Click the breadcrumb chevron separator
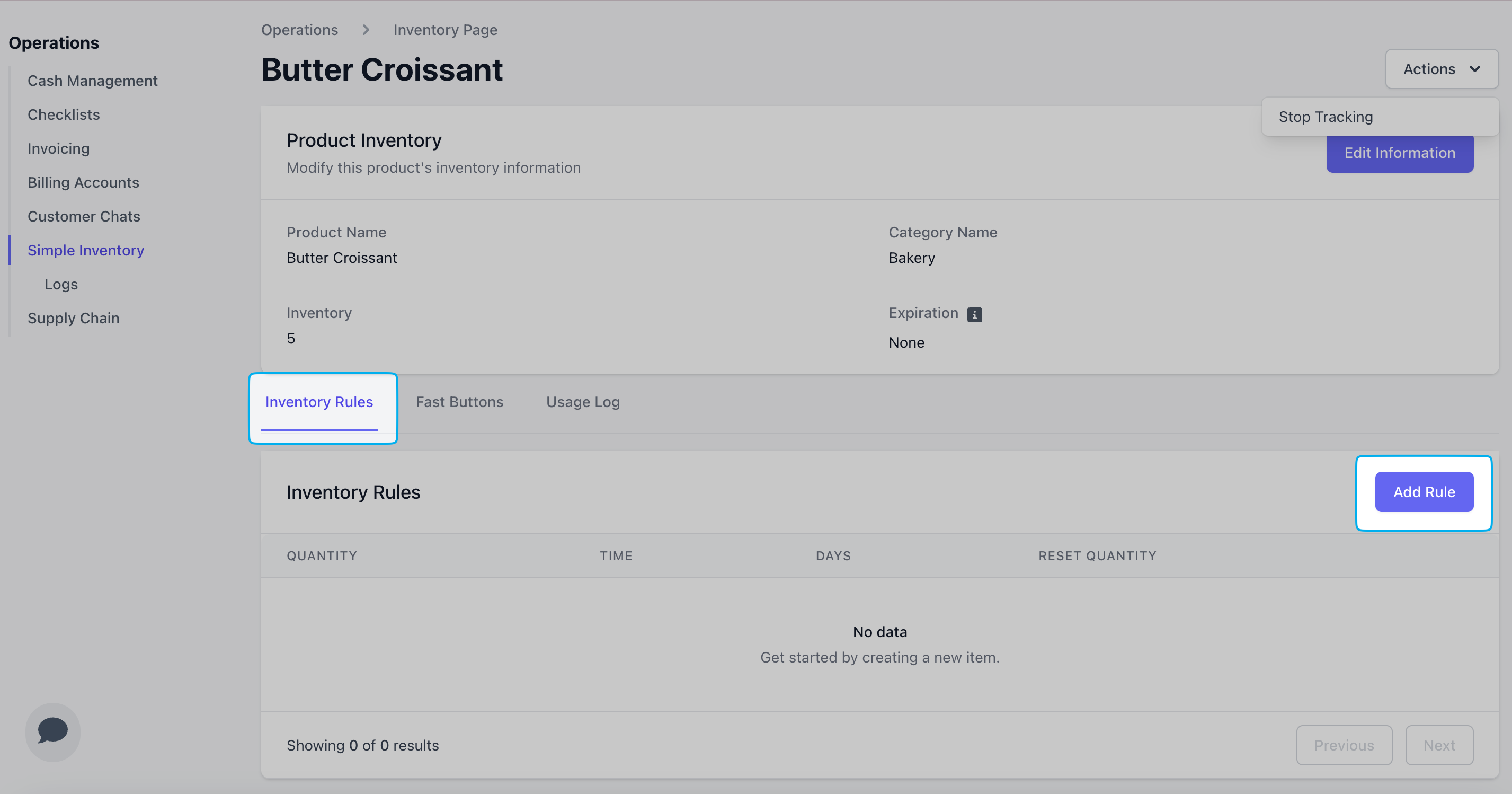1512x794 pixels. tap(366, 30)
